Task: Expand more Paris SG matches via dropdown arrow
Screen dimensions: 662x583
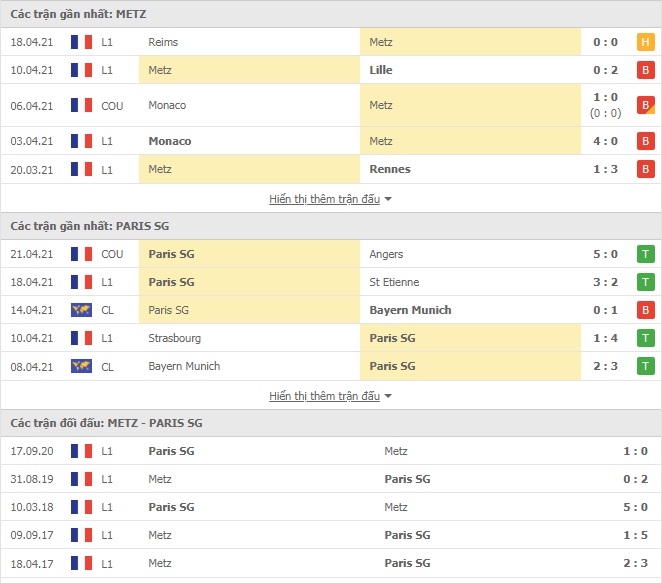Action: click(x=388, y=396)
